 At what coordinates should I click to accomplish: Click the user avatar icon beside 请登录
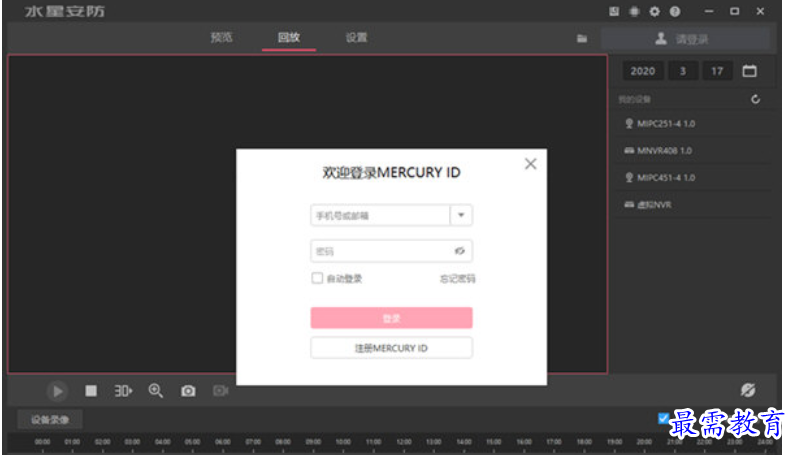pyautogui.click(x=660, y=38)
